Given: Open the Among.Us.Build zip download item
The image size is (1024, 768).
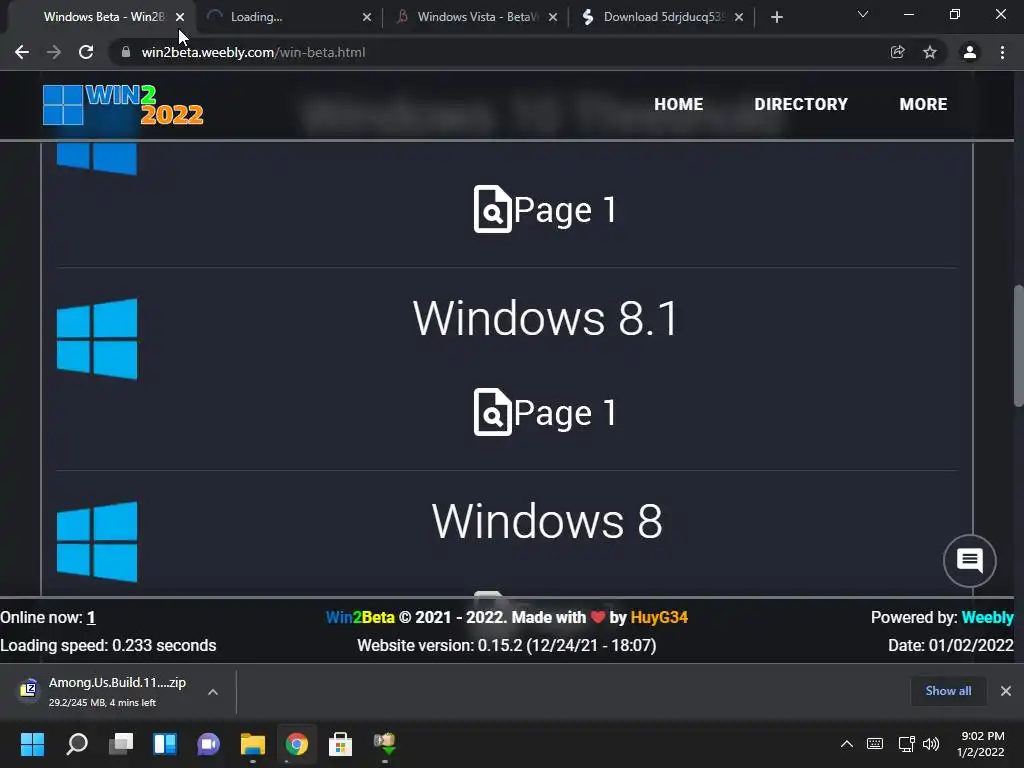Looking at the screenshot, I should [x=104, y=692].
